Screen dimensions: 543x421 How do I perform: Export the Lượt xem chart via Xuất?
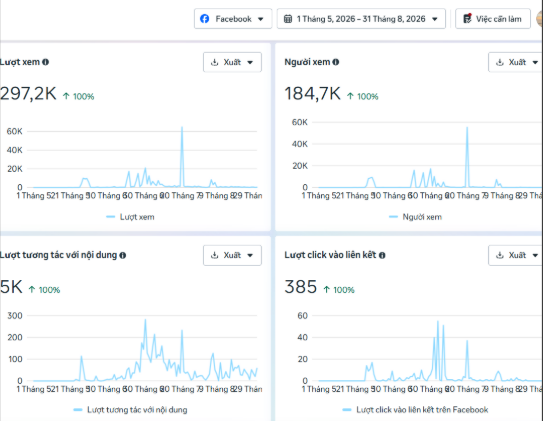[232, 62]
